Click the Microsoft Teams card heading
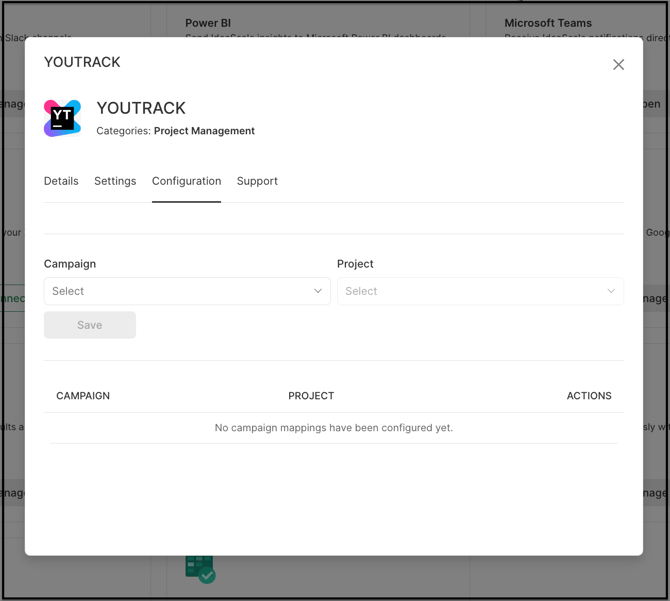This screenshot has width=670, height=601. tap(547, 23)
